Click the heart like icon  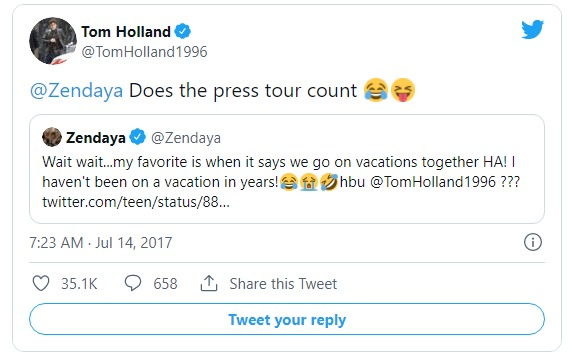click(x=41, y=283)
